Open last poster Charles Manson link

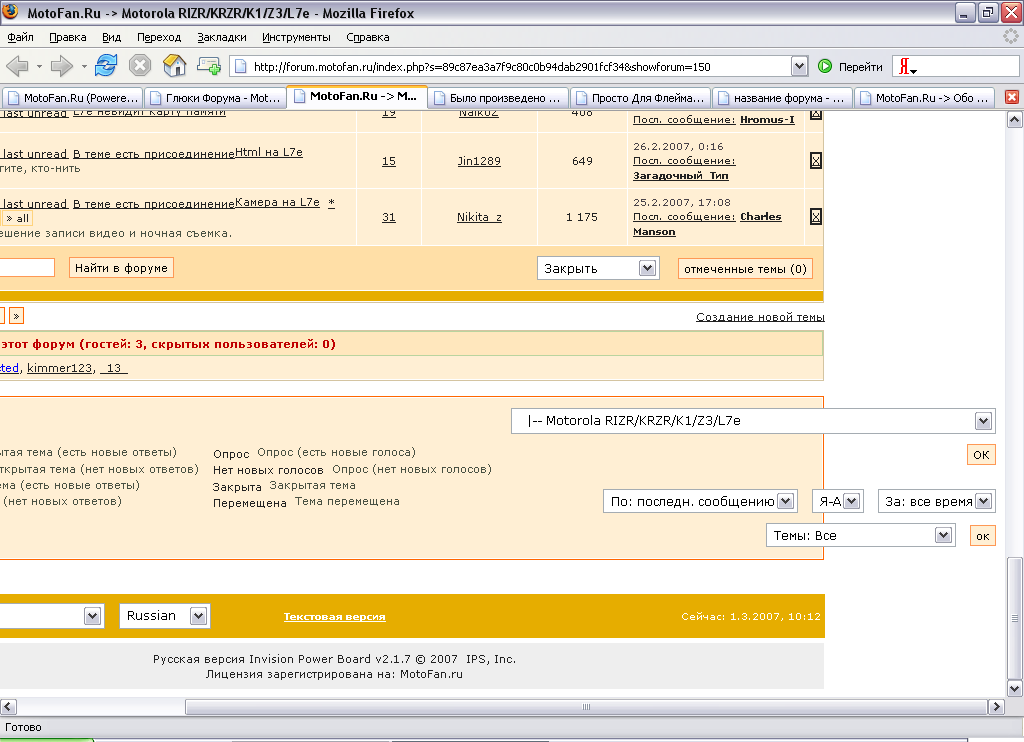(707, 224)
